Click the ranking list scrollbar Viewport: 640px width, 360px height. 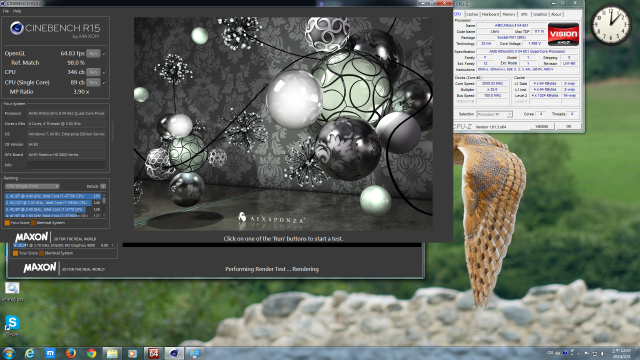coord(104,204)
